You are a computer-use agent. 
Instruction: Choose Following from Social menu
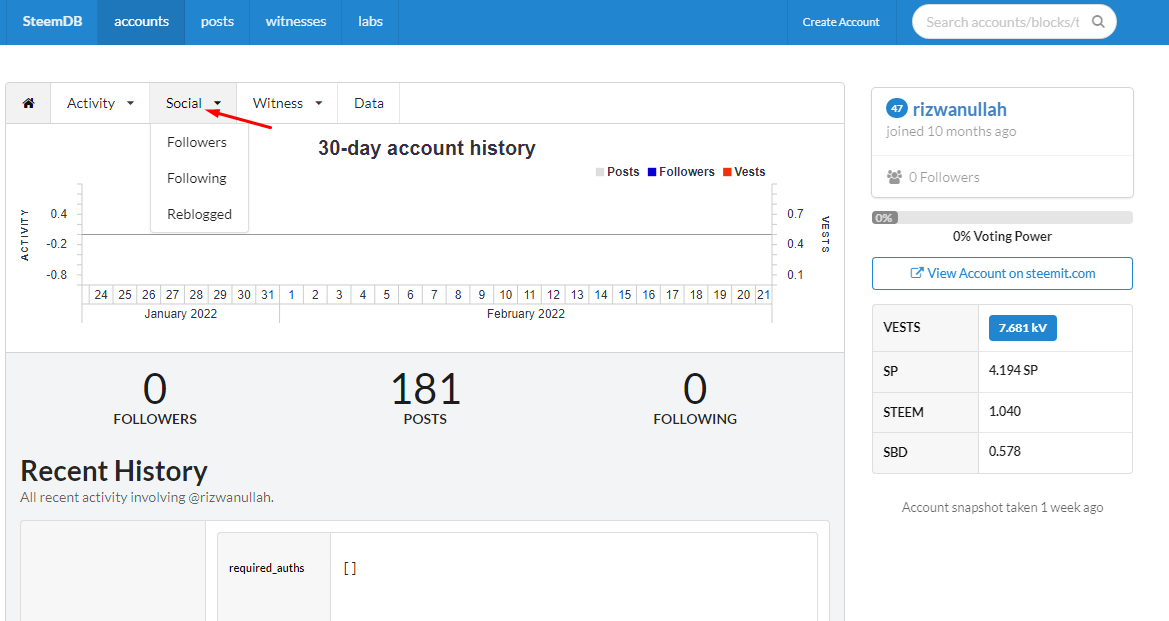pos(197,178)
